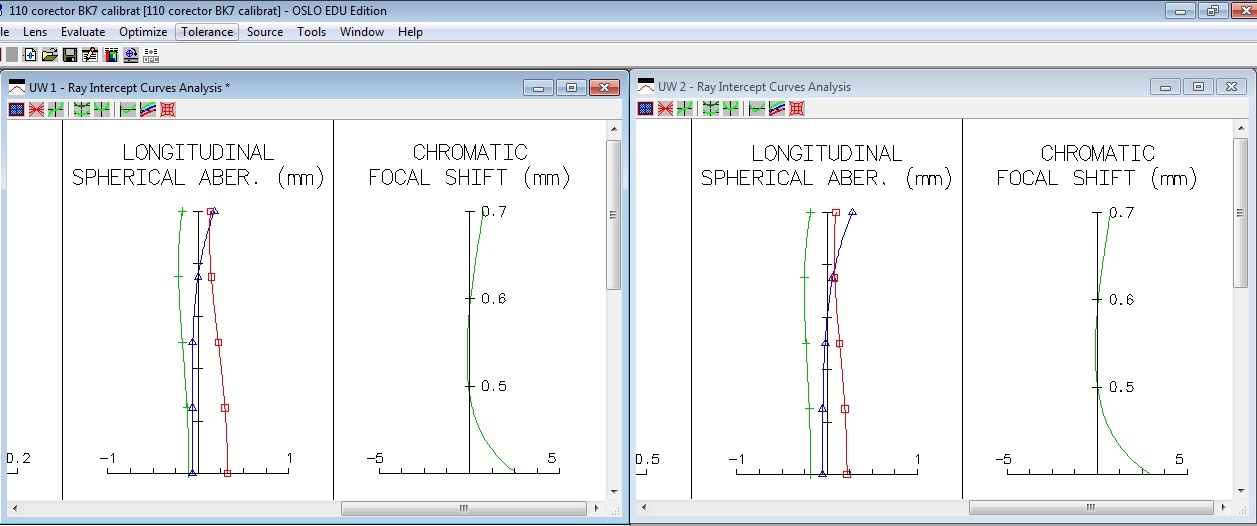Click UW 2 fourth toolbar icon with green curves
The image size is (1257, 526).
tap(711, 109)
